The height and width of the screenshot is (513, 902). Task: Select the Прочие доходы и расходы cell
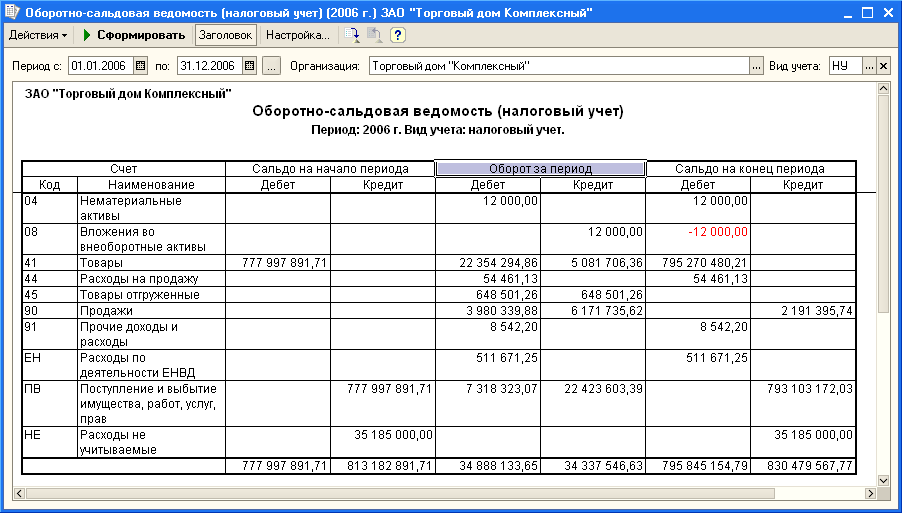point(151,334)
